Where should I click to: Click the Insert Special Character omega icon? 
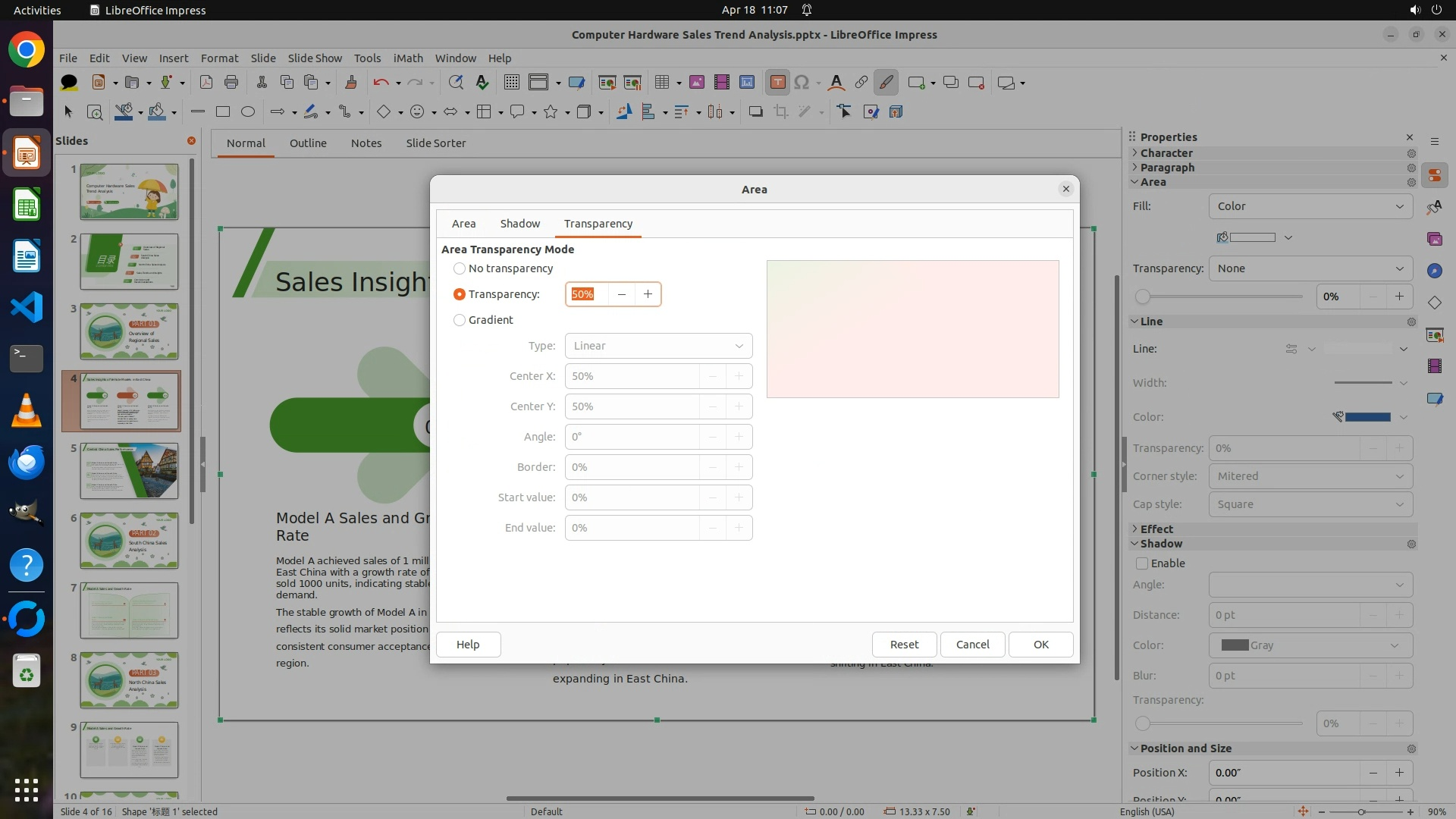tap(802, 83)
